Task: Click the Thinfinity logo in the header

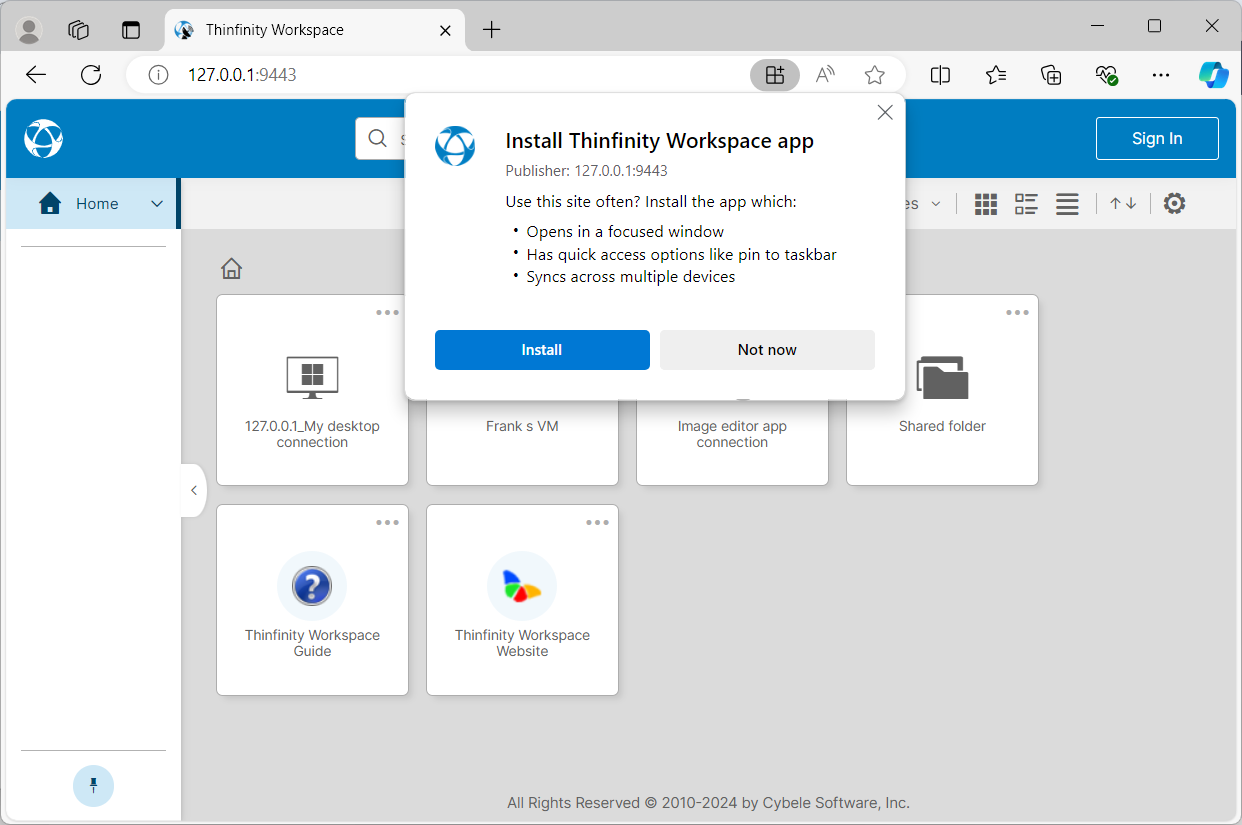Action: click(x=43, y=138)
